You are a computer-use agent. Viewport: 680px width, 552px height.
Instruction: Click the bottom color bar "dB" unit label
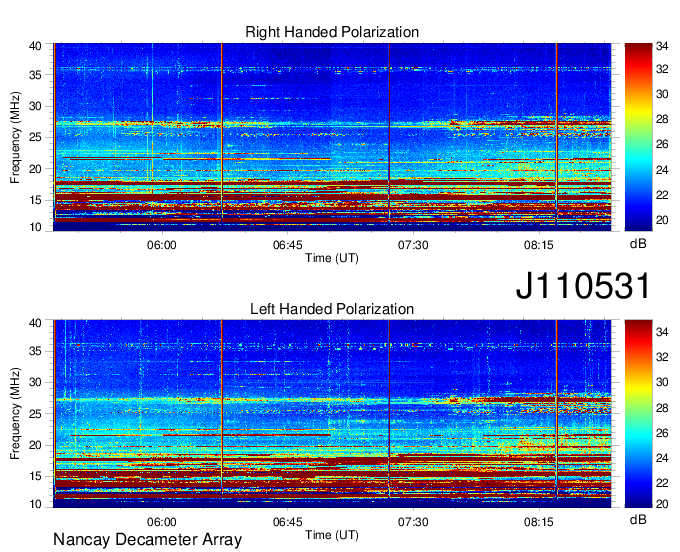[638, 519]
